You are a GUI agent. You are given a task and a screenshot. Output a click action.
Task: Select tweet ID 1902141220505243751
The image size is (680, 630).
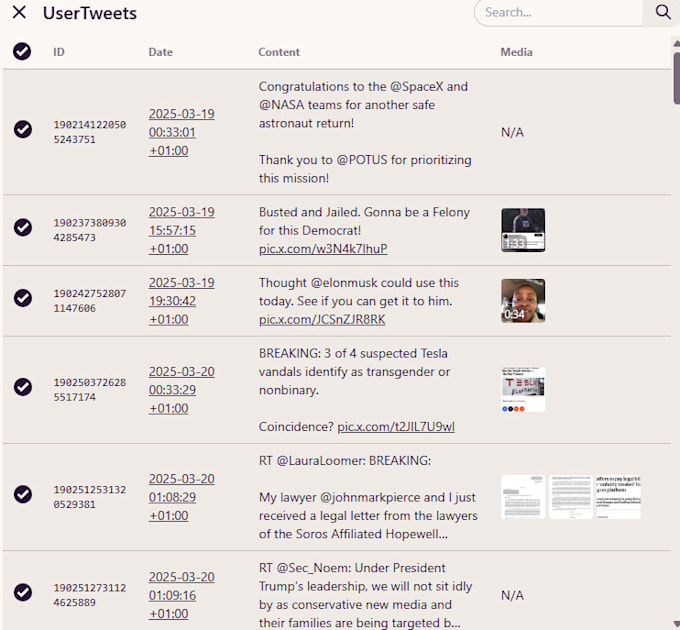coord(90,132)
